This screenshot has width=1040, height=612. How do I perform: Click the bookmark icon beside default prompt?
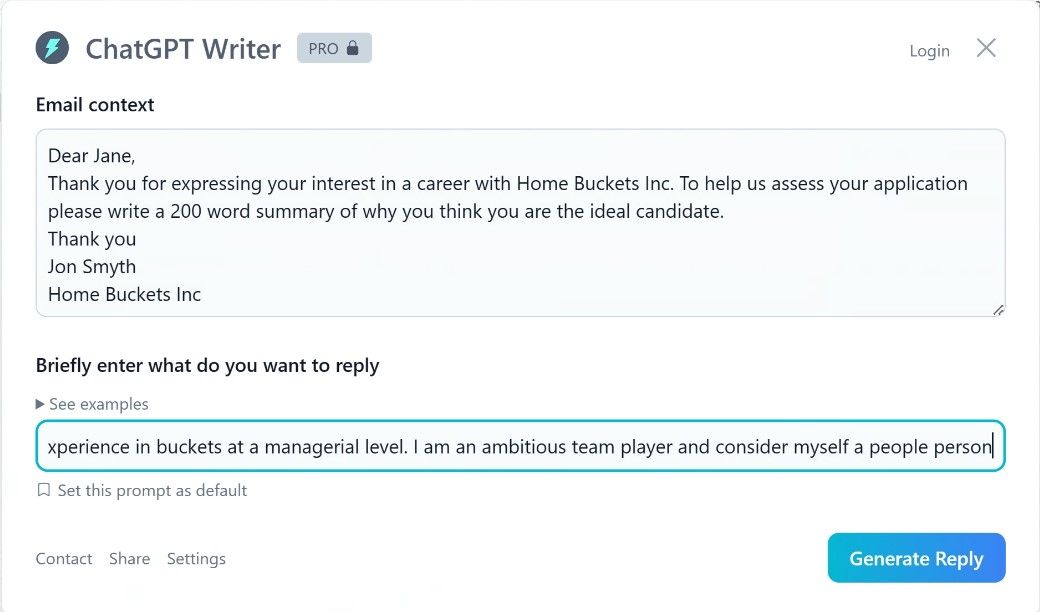pyautogui.click(x=43, y=490)
